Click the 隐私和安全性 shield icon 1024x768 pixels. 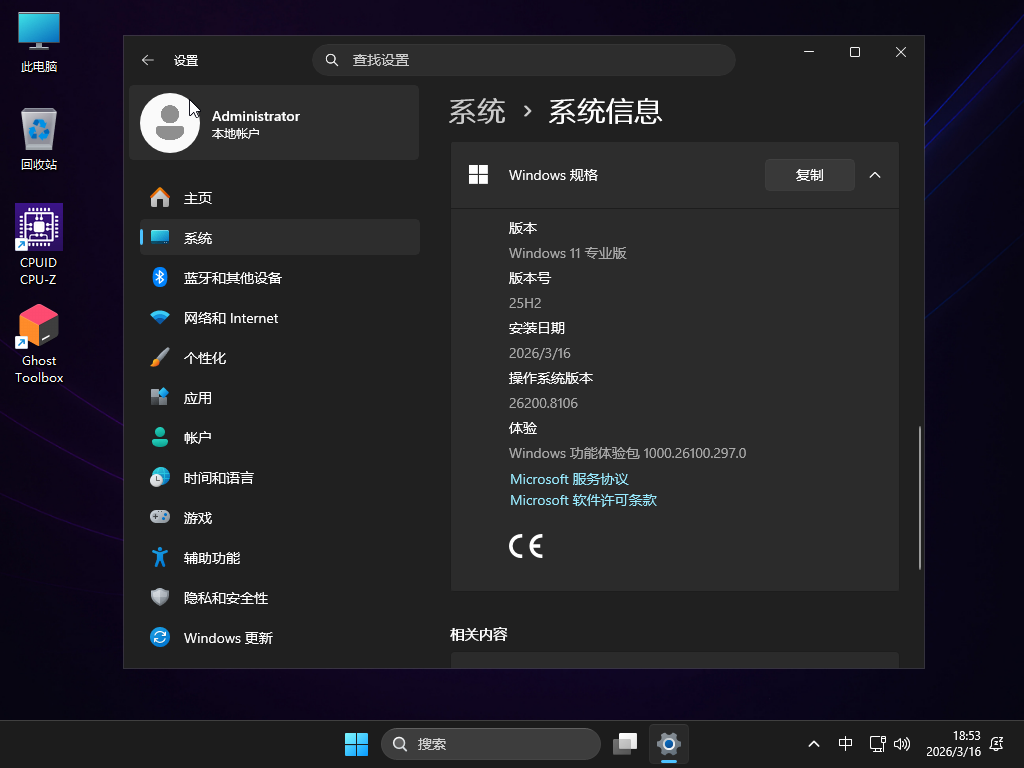pos(160,598)
